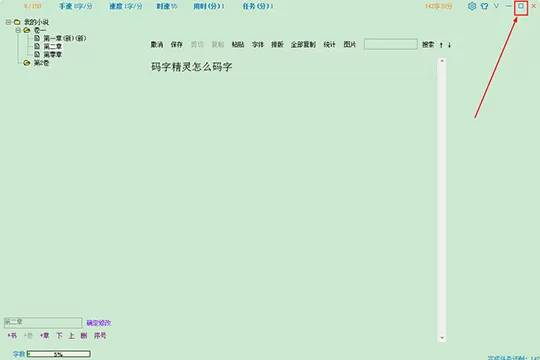Minimize the writing window
Screen dimensions: 540x360
tap(508, 6)
